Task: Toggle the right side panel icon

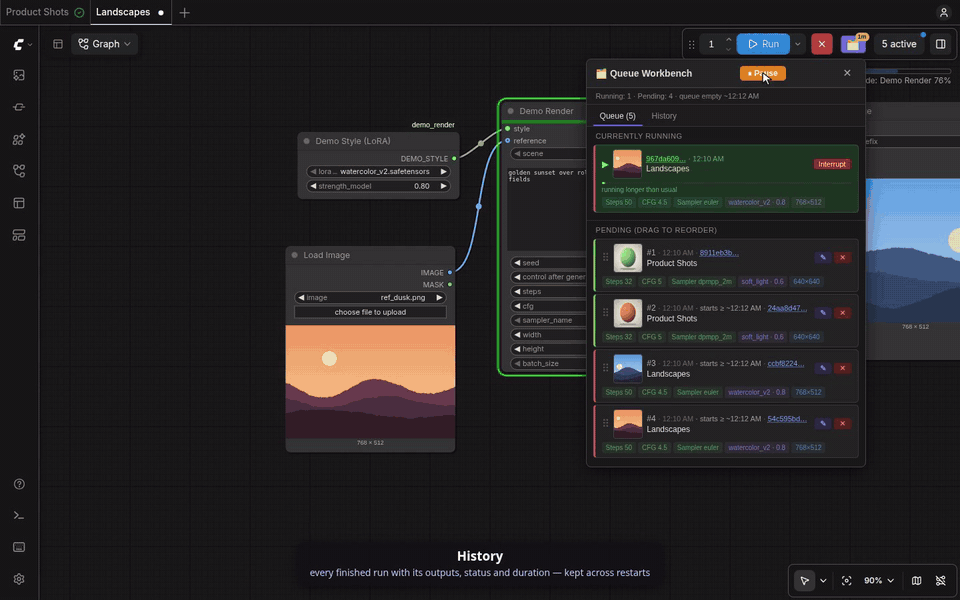Action: 941,44
